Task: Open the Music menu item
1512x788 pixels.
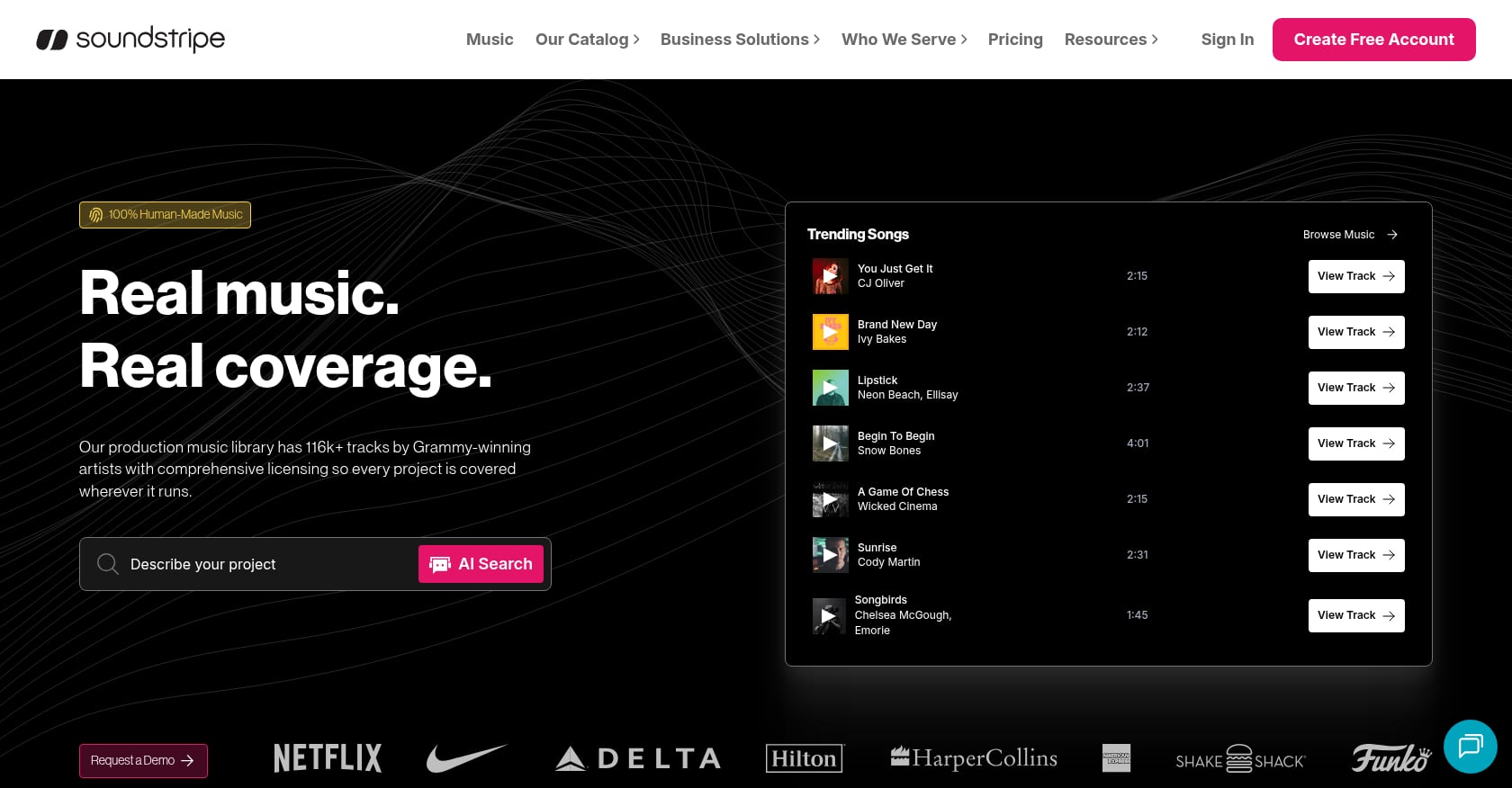Action: [490, 40]
